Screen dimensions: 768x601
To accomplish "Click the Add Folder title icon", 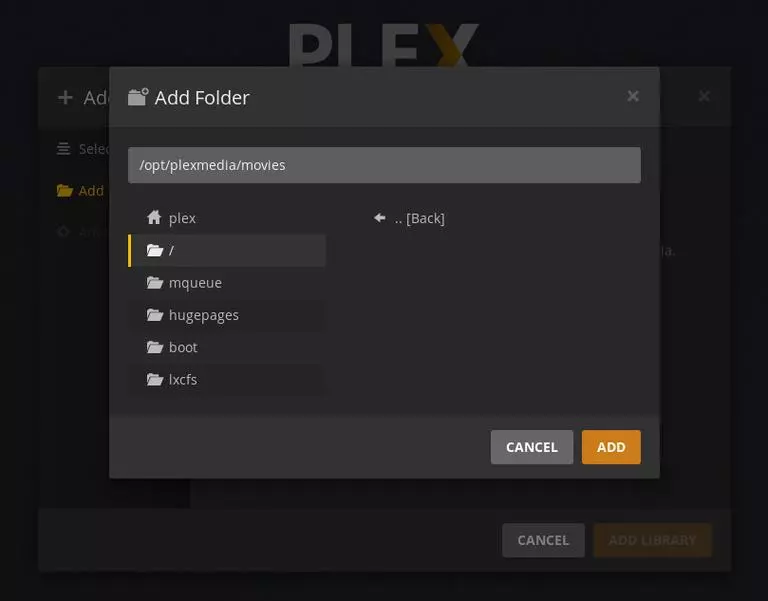I will click(x=138, y=97).
